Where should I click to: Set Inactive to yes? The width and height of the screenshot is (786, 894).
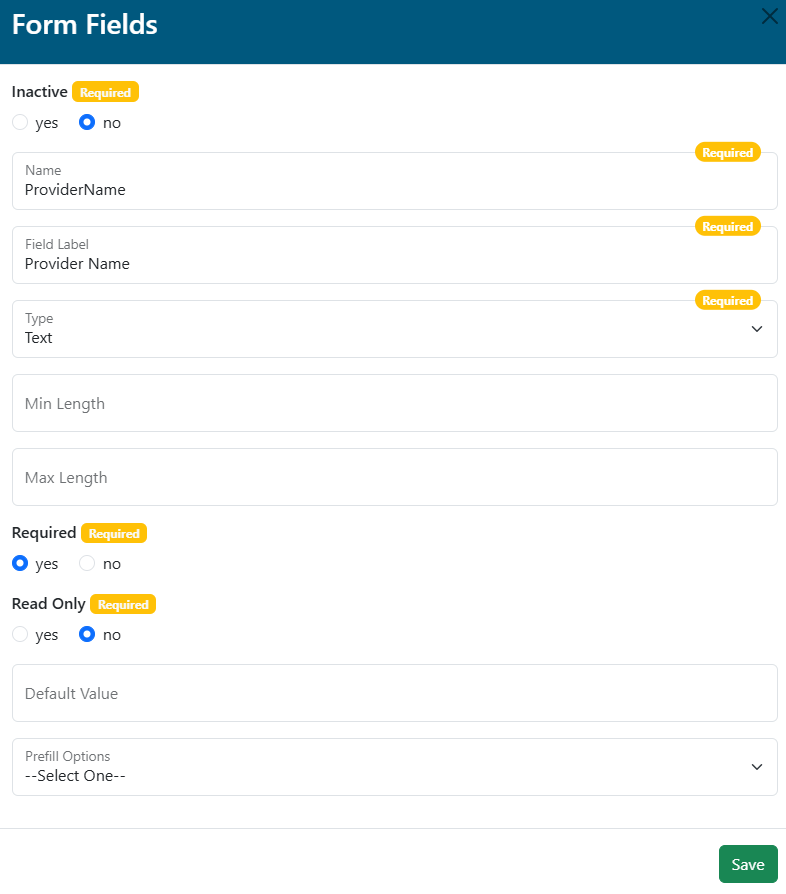[x=20, y=123]
